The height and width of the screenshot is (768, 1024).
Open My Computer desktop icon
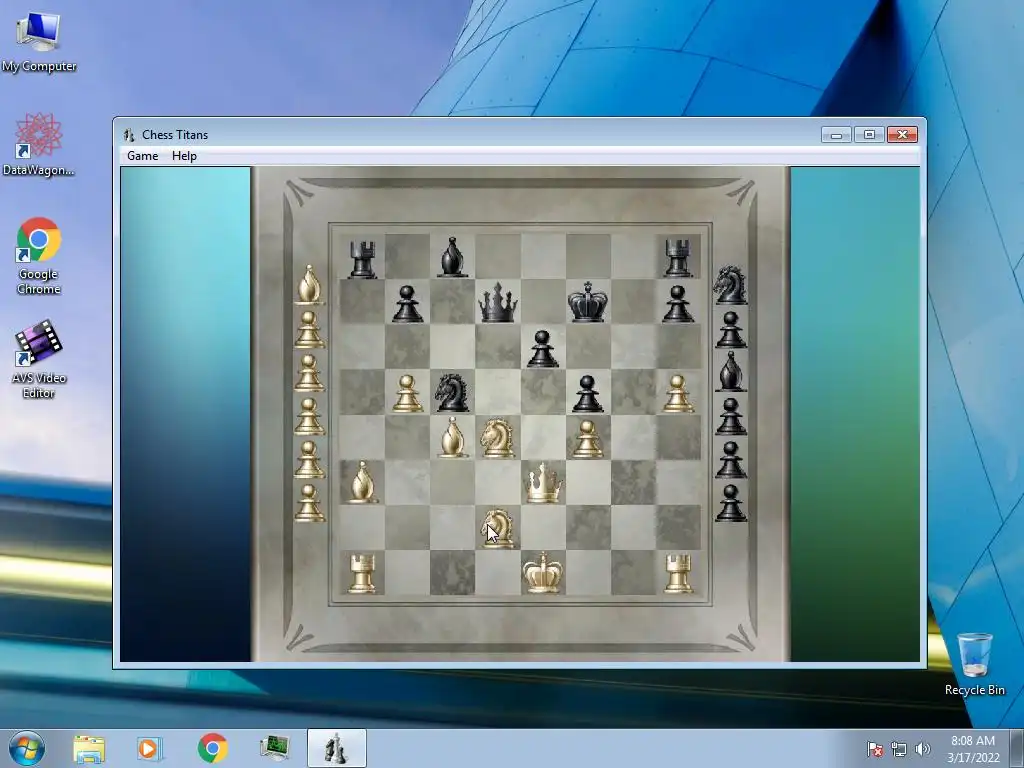point(39,42)
